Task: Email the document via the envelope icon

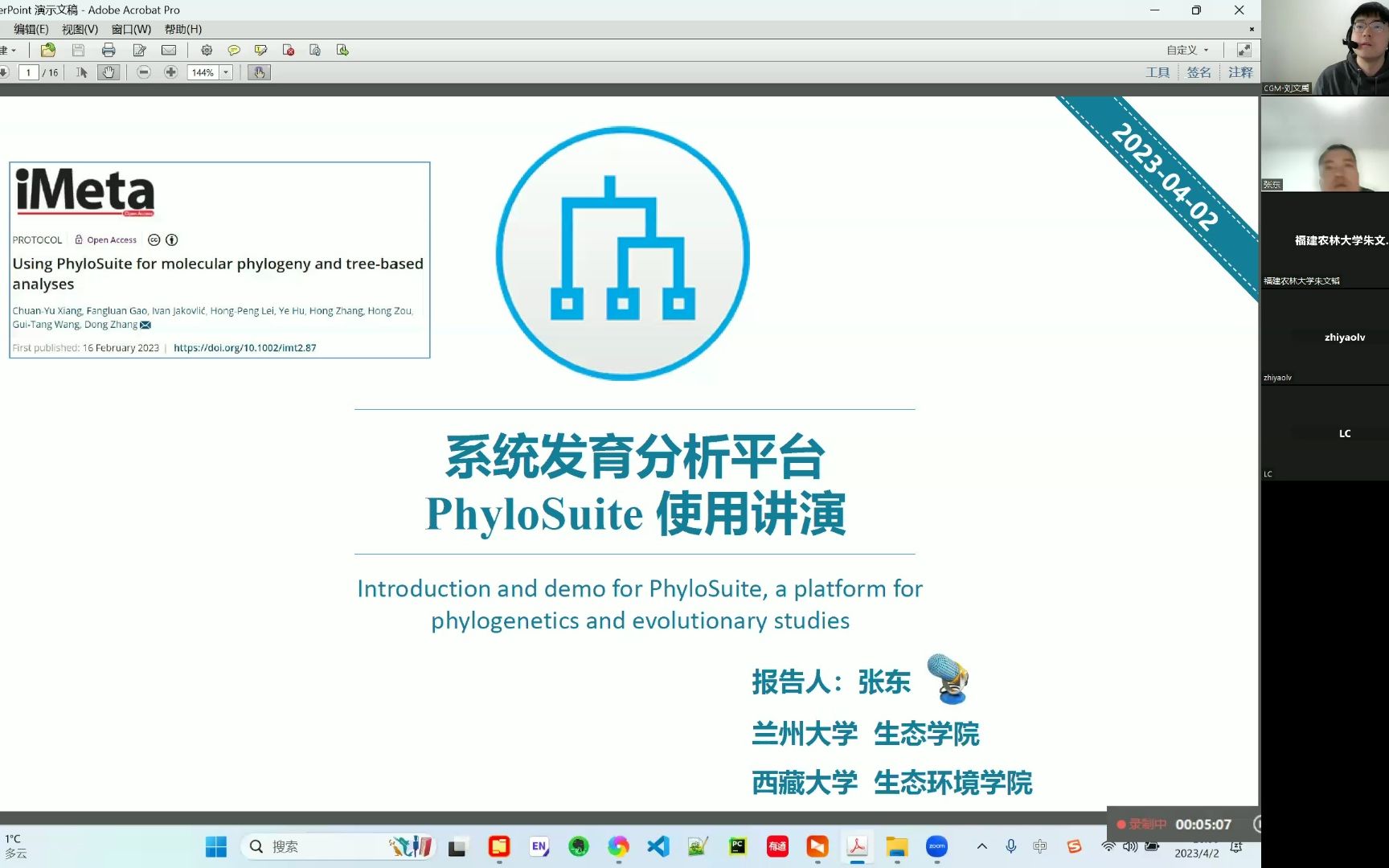Action: (x=168, y=49)
